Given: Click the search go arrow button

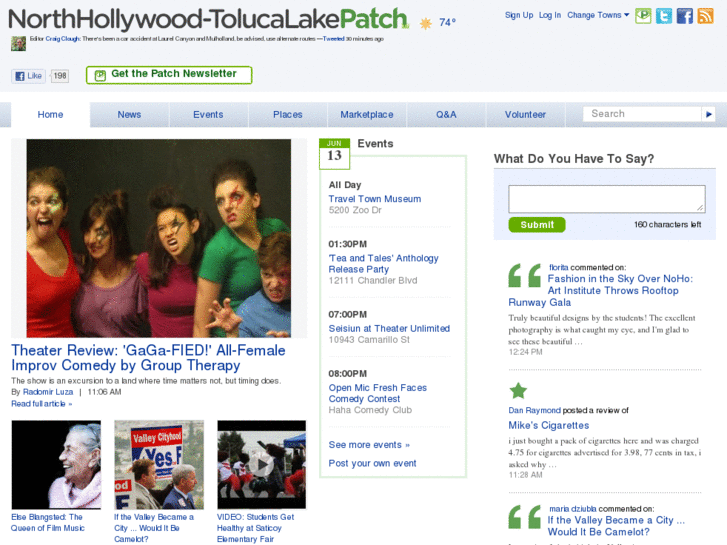Looking at the screenshot, I should (708, 114).
